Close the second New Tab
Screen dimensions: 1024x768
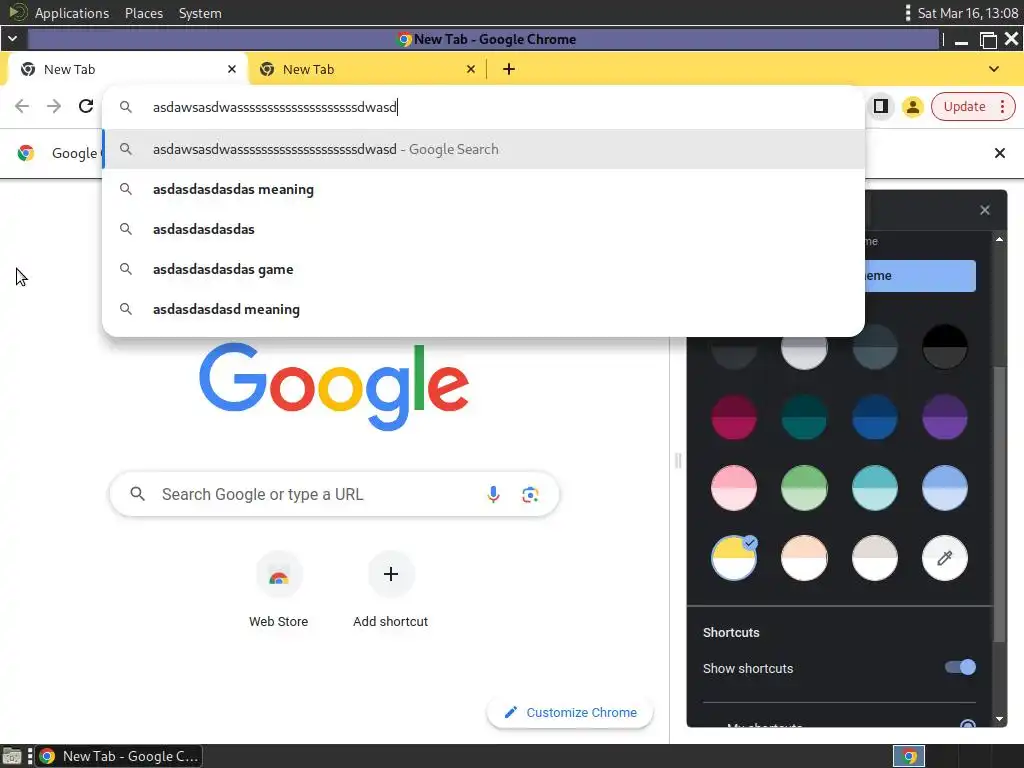pyautogui.click(x=471, y=69)
